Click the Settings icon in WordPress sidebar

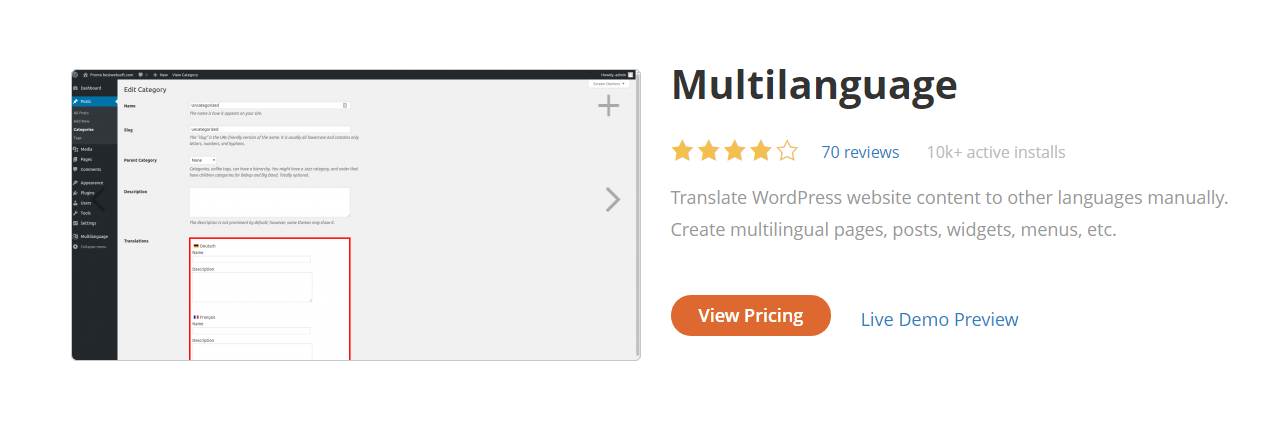[76, 223]
